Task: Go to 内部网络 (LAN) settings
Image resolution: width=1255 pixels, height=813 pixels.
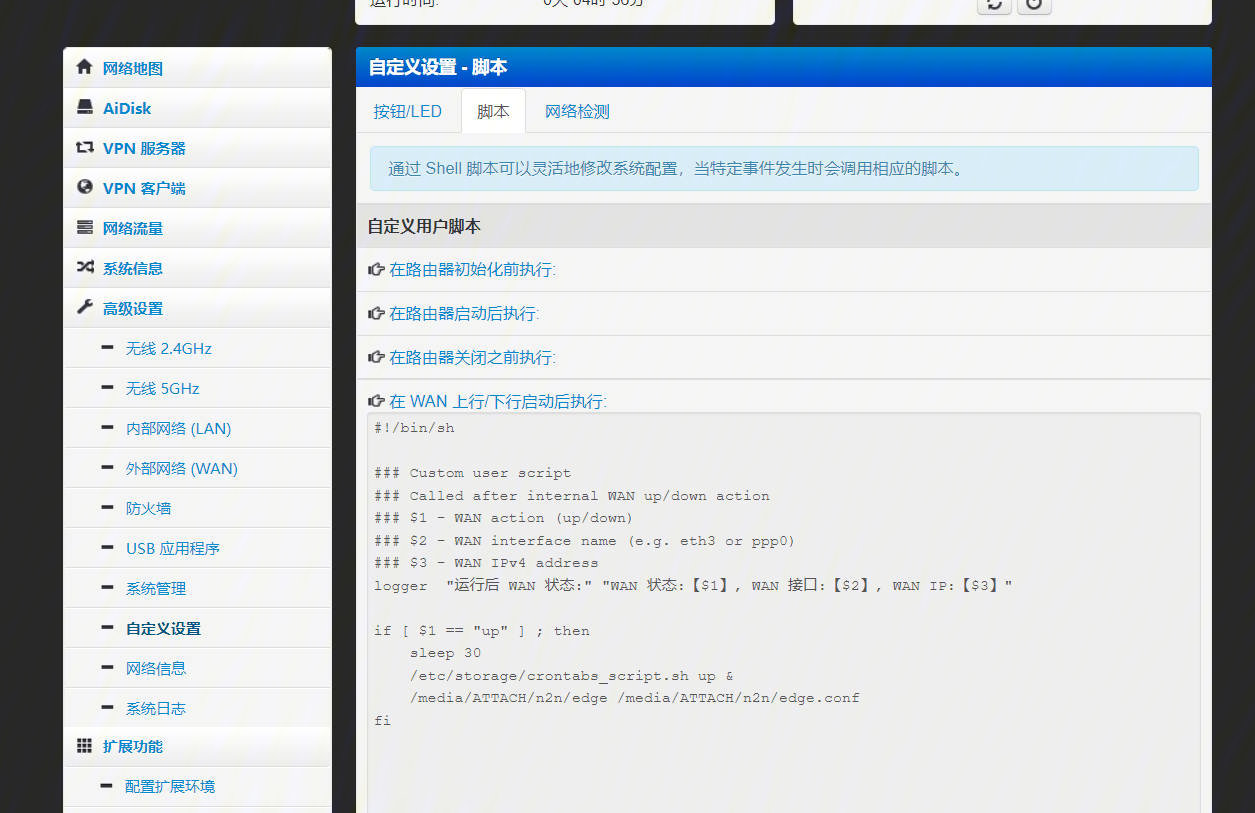Action: pyautogui.click(x=178, y=428)
